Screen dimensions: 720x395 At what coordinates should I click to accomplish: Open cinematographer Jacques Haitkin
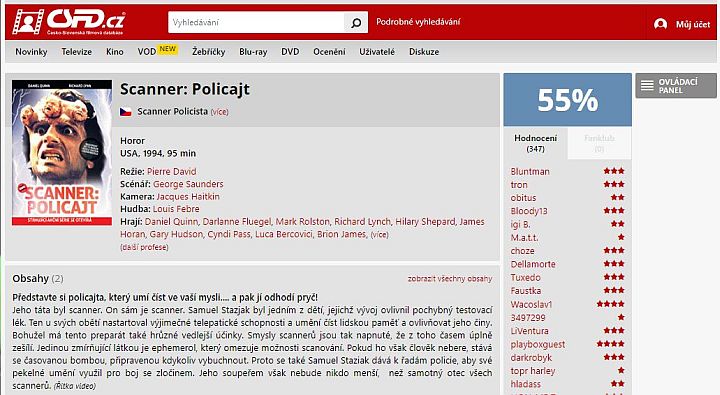click(188, 196)
